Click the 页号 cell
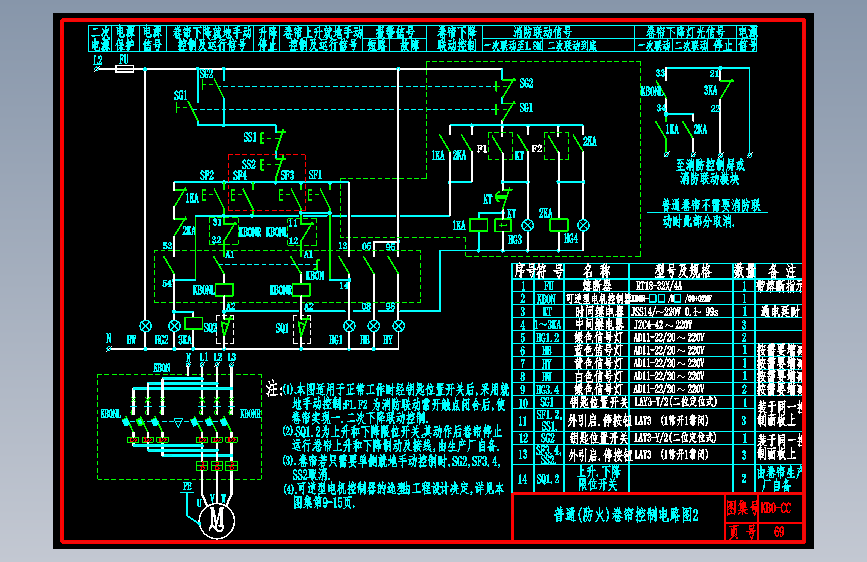Screen dimensions: 867x562 coord(741,532)
